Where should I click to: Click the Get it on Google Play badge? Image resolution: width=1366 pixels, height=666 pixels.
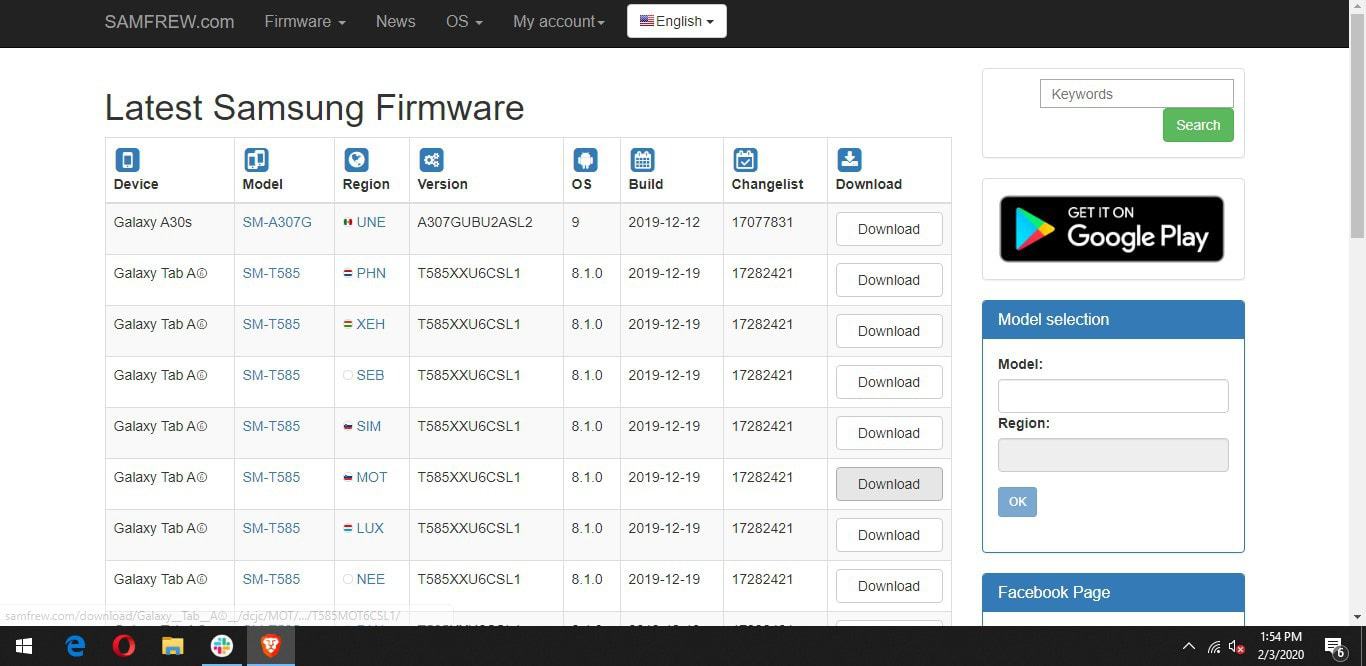(1112, 229)
